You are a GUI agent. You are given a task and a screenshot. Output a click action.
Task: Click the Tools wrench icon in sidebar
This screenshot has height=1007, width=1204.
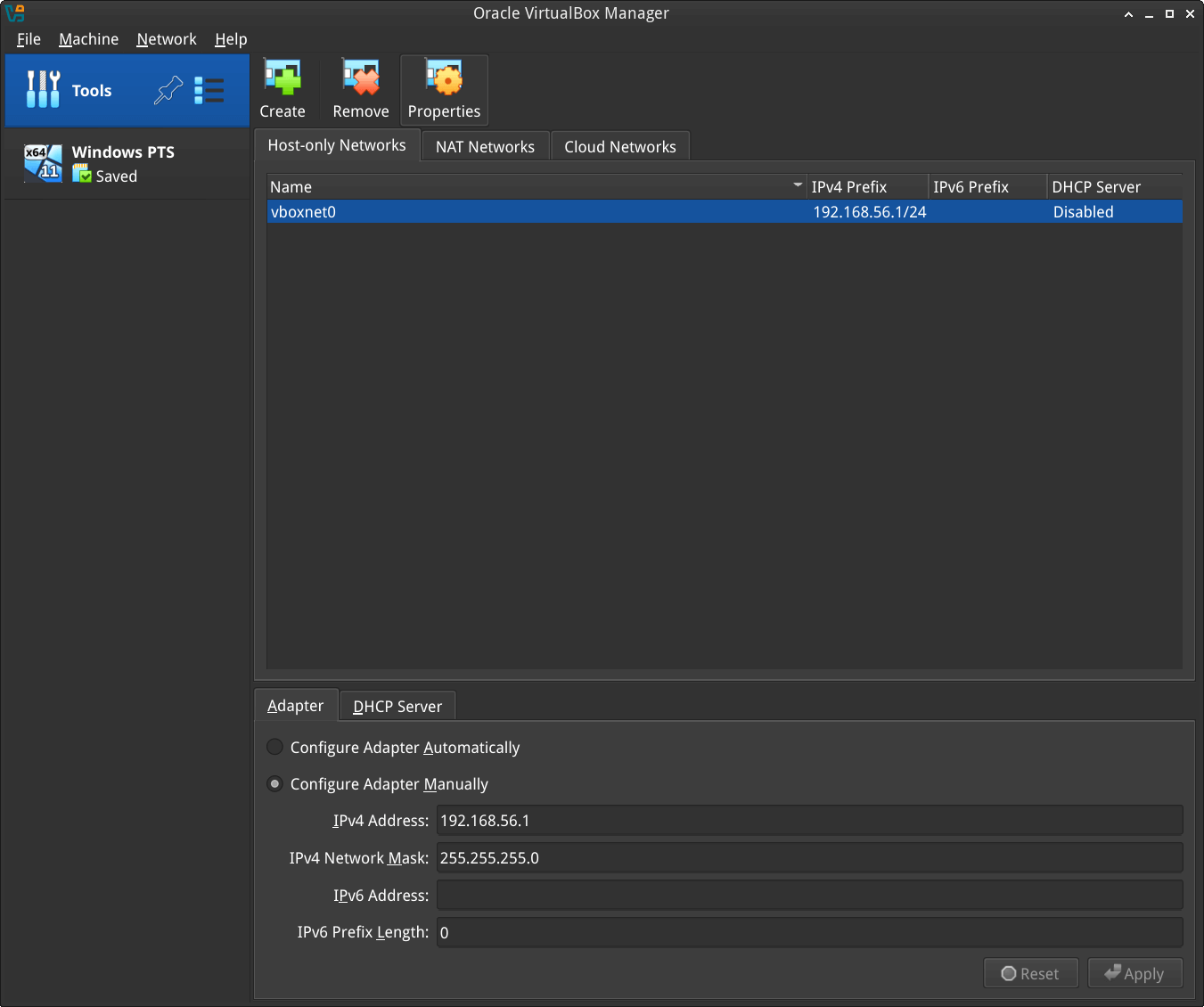point(43,90)
